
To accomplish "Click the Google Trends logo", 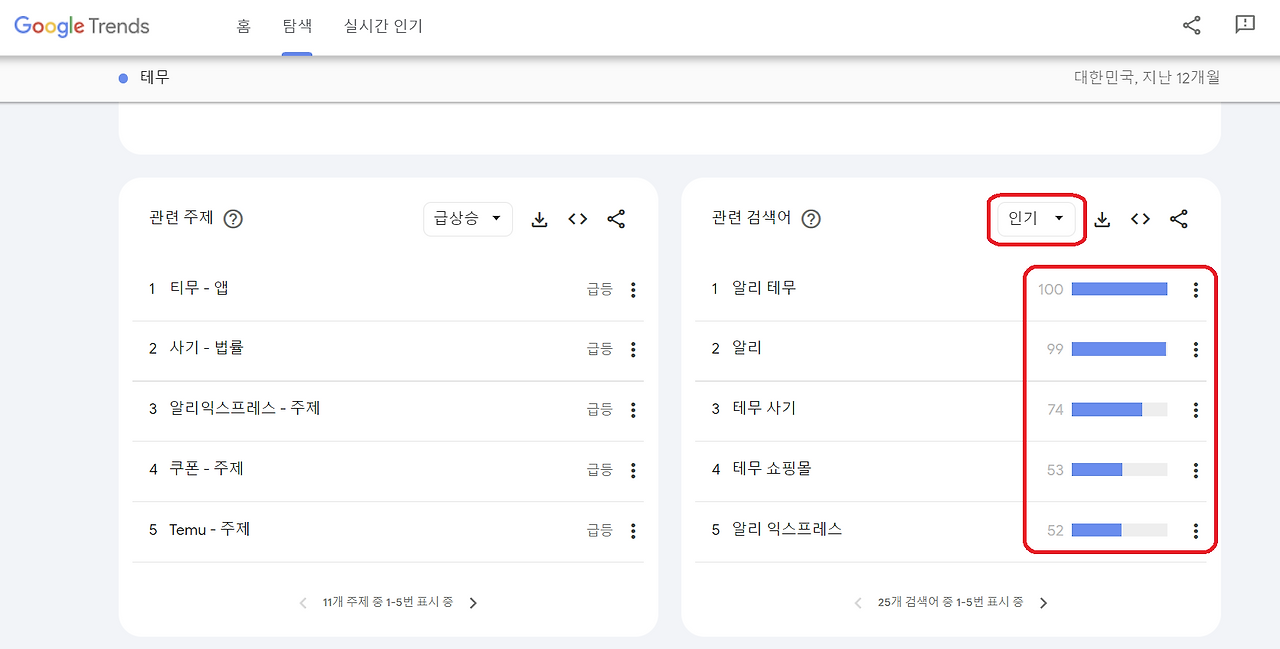I will tap(80, 25).
